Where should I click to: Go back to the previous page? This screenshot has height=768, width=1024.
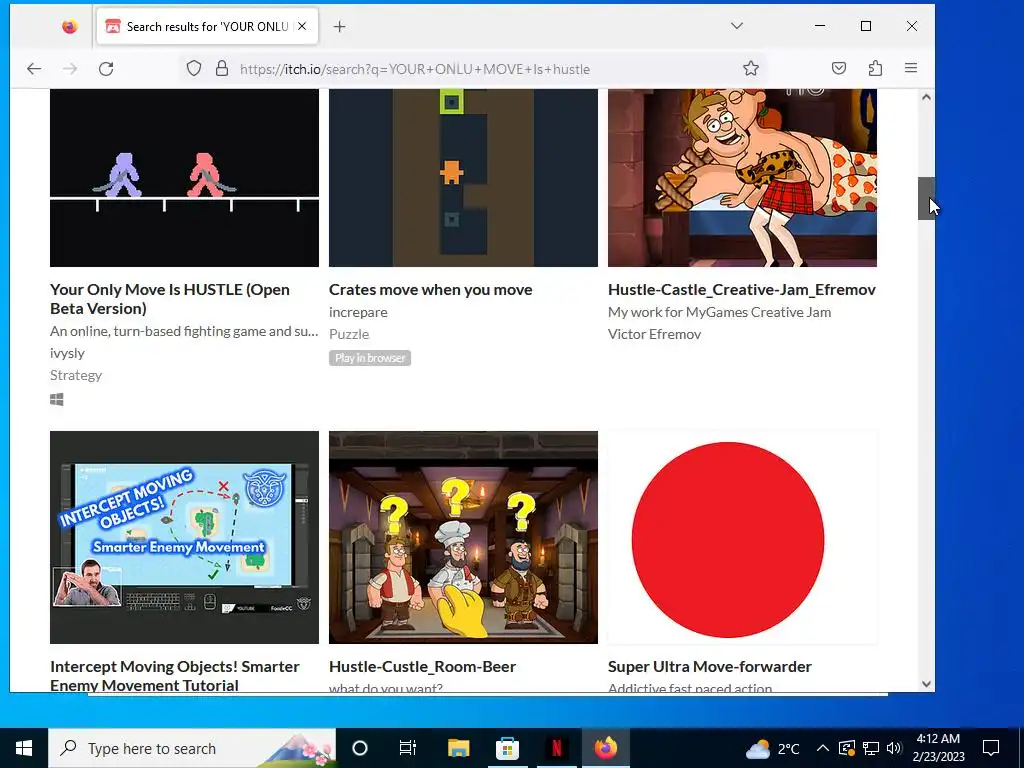(34, 69)
